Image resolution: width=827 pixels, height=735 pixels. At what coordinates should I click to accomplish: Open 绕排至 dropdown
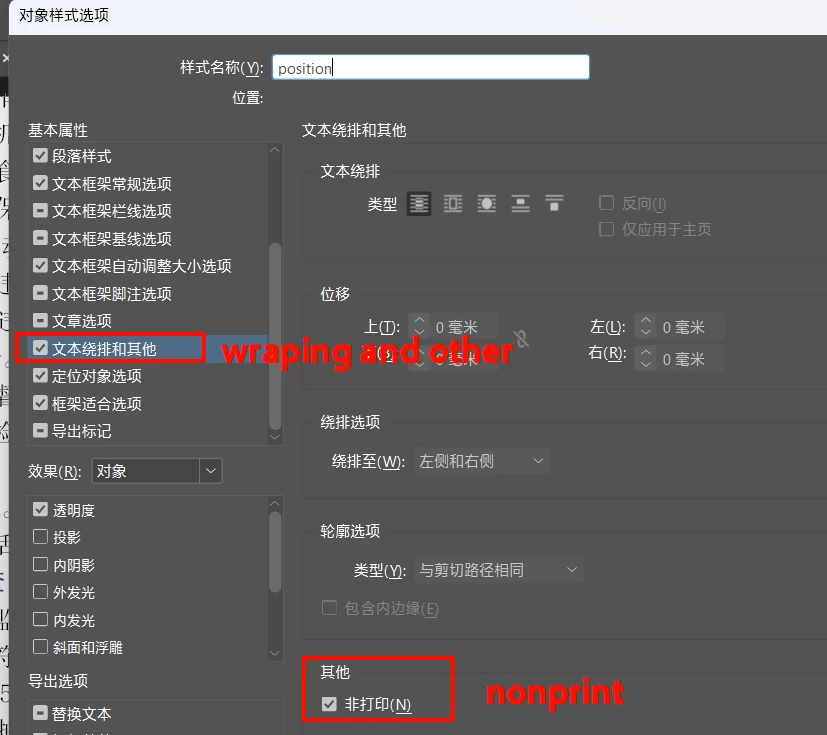click(x=482, y=461)
